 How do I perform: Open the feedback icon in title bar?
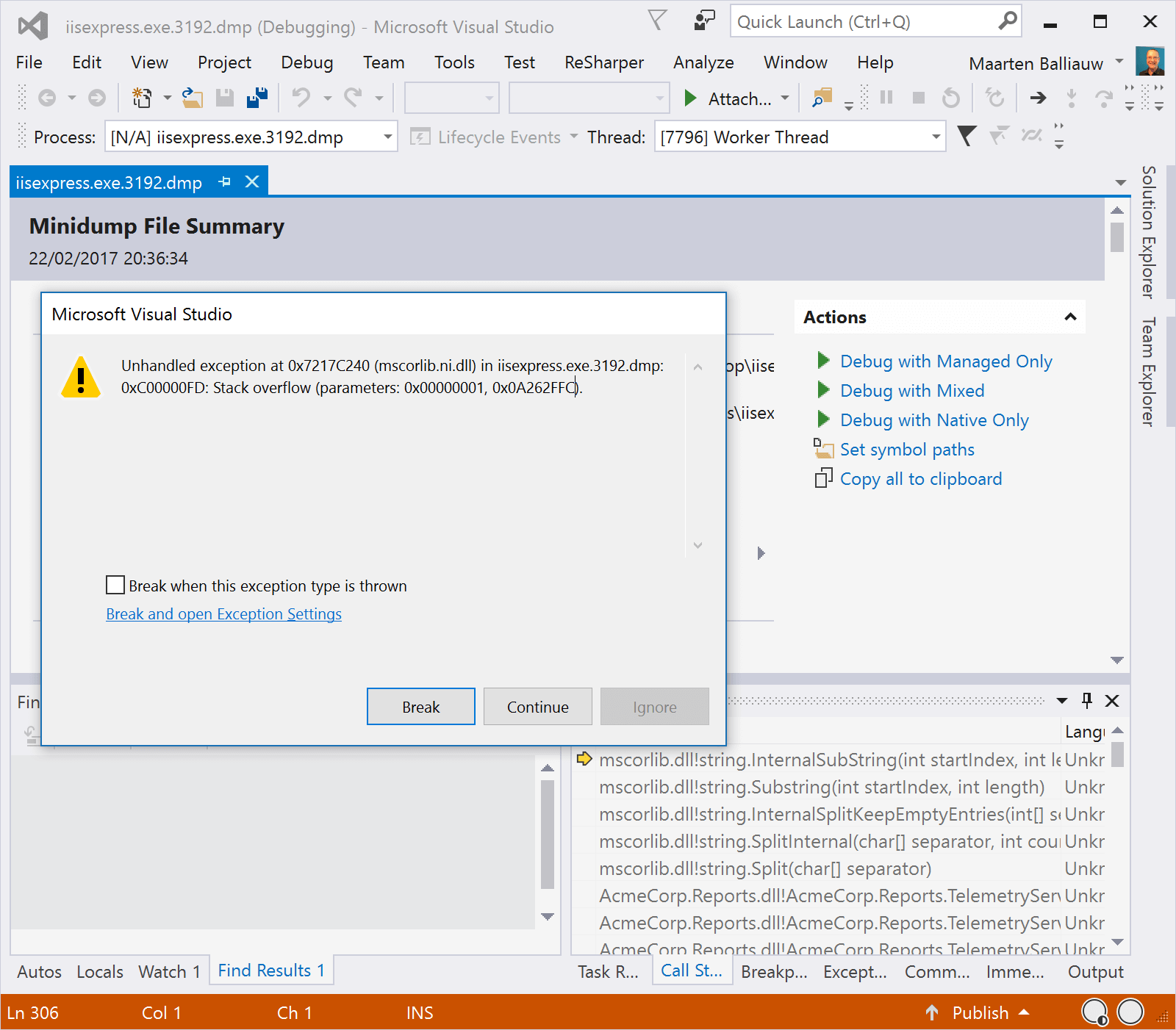click(704, 21)
